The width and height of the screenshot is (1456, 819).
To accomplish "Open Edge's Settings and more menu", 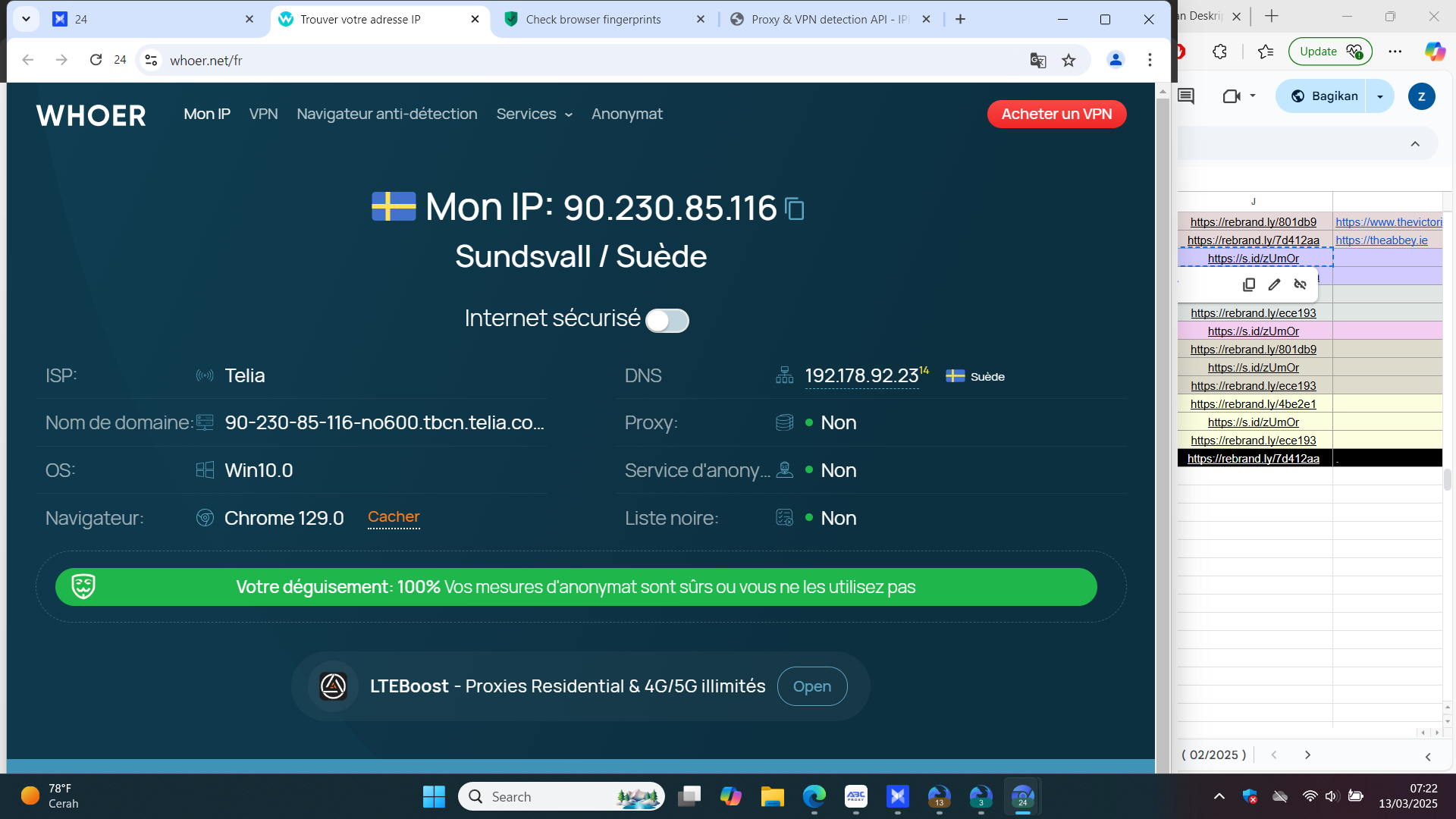I will 1395,52.
